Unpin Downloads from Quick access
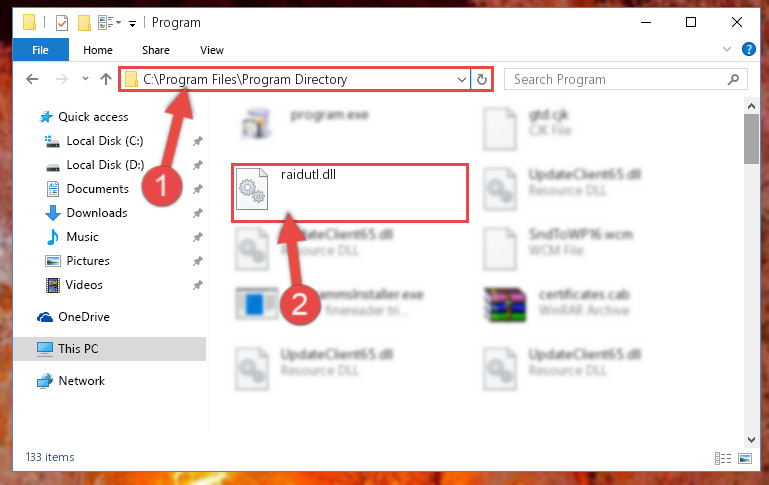The image size is (769, 485). click(x=198, y=213)
